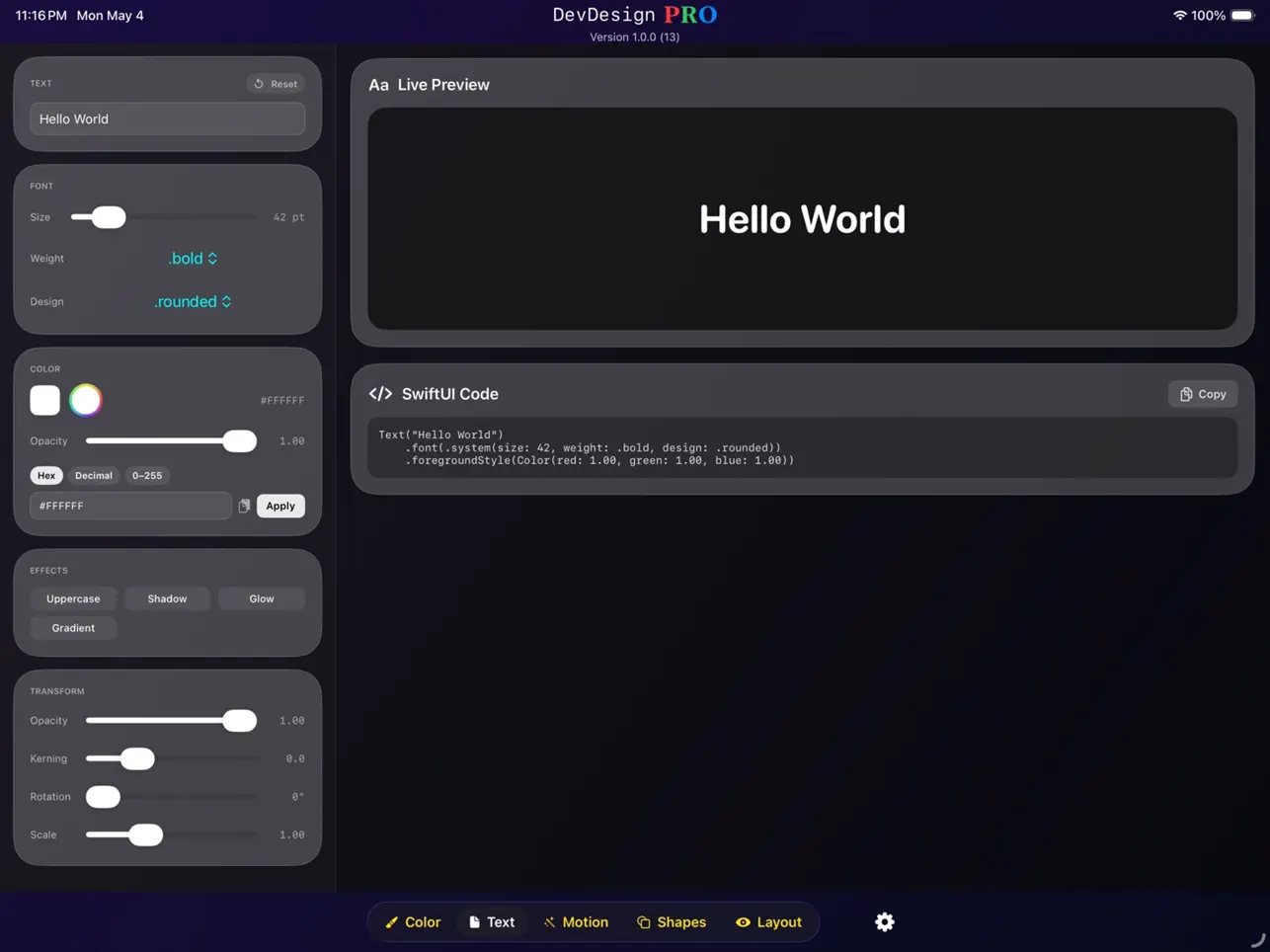Viewport: 1270px width, 952px height.
Task: Select the 0–255 color format
Action: pos(147,475)
